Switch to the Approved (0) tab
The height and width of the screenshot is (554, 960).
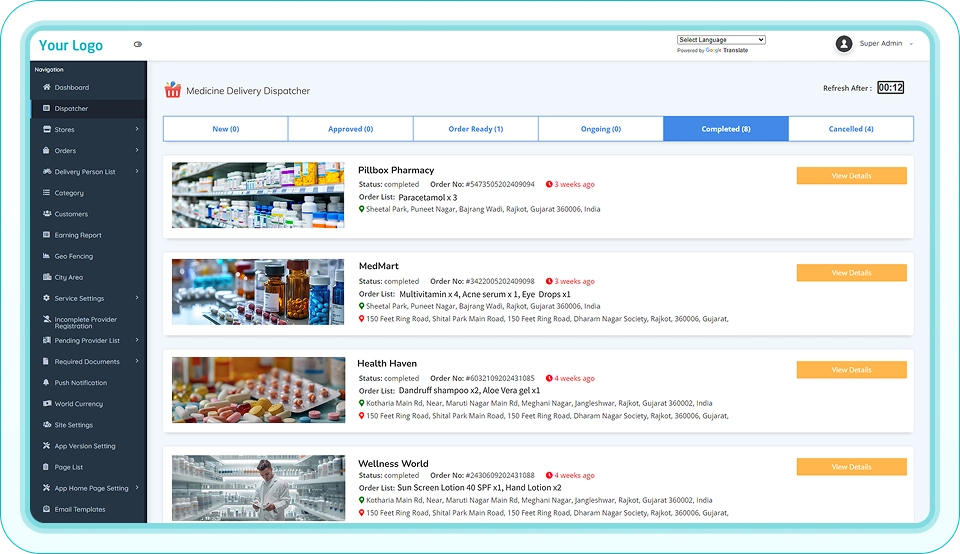350,129
